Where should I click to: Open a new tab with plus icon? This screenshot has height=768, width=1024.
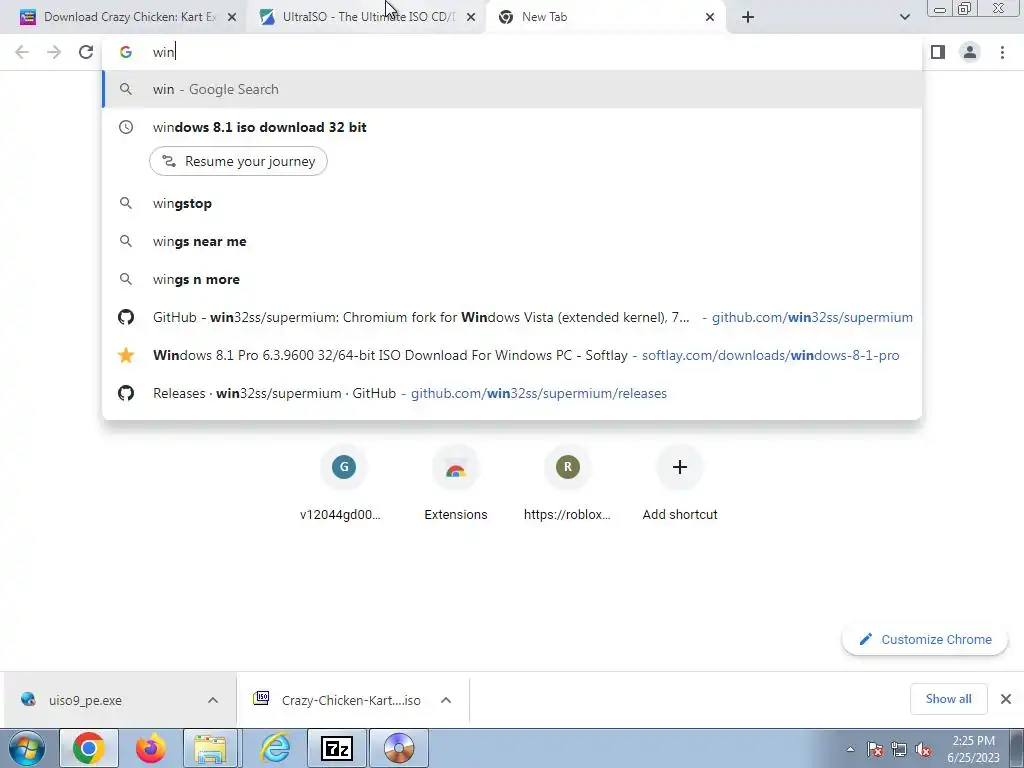coord(748,17)
